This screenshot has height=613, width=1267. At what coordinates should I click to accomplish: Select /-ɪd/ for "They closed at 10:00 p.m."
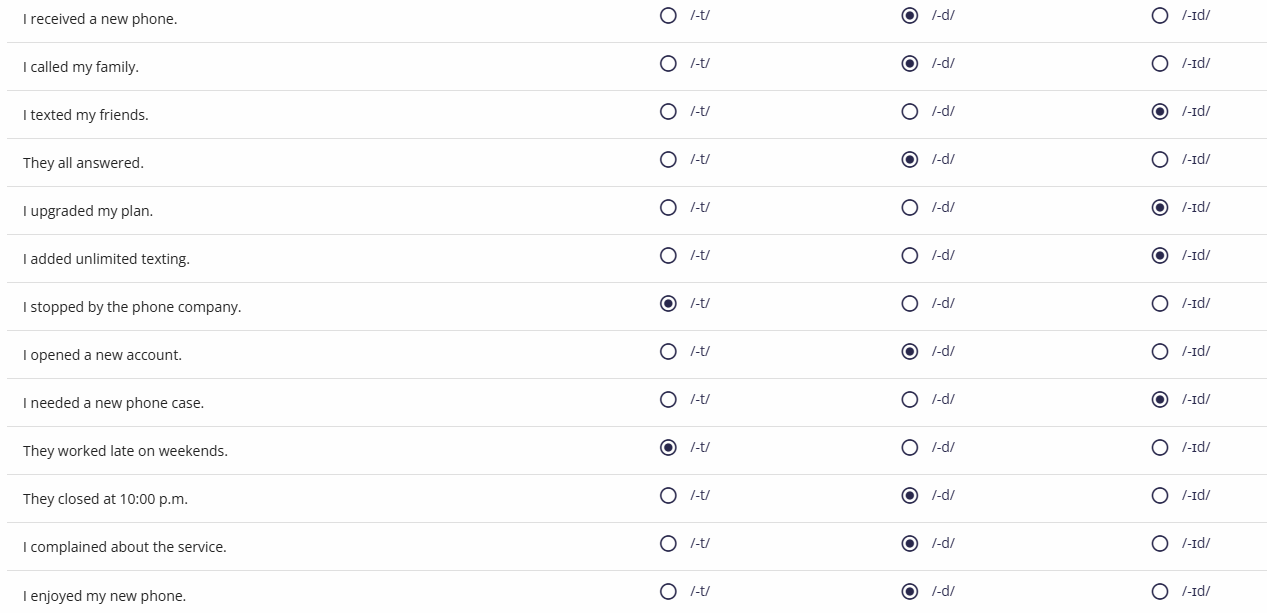(1160, 495)
